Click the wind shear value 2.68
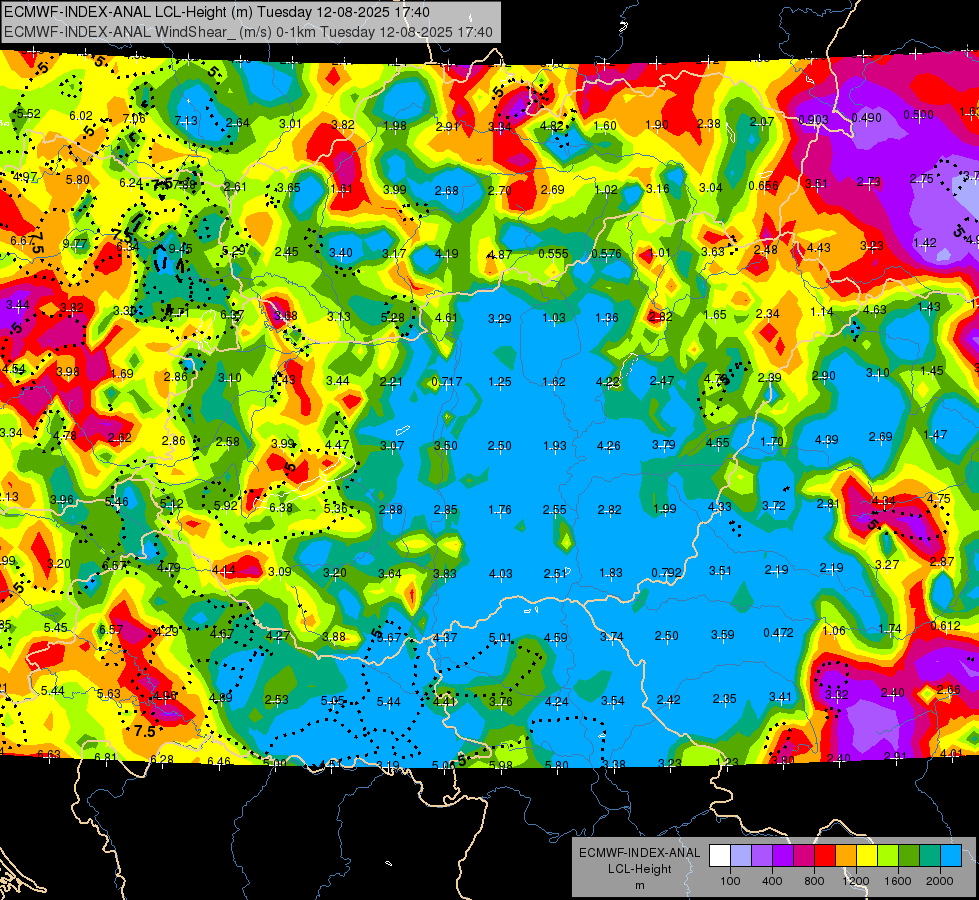979x900 pixels. [x=446, y=191]
